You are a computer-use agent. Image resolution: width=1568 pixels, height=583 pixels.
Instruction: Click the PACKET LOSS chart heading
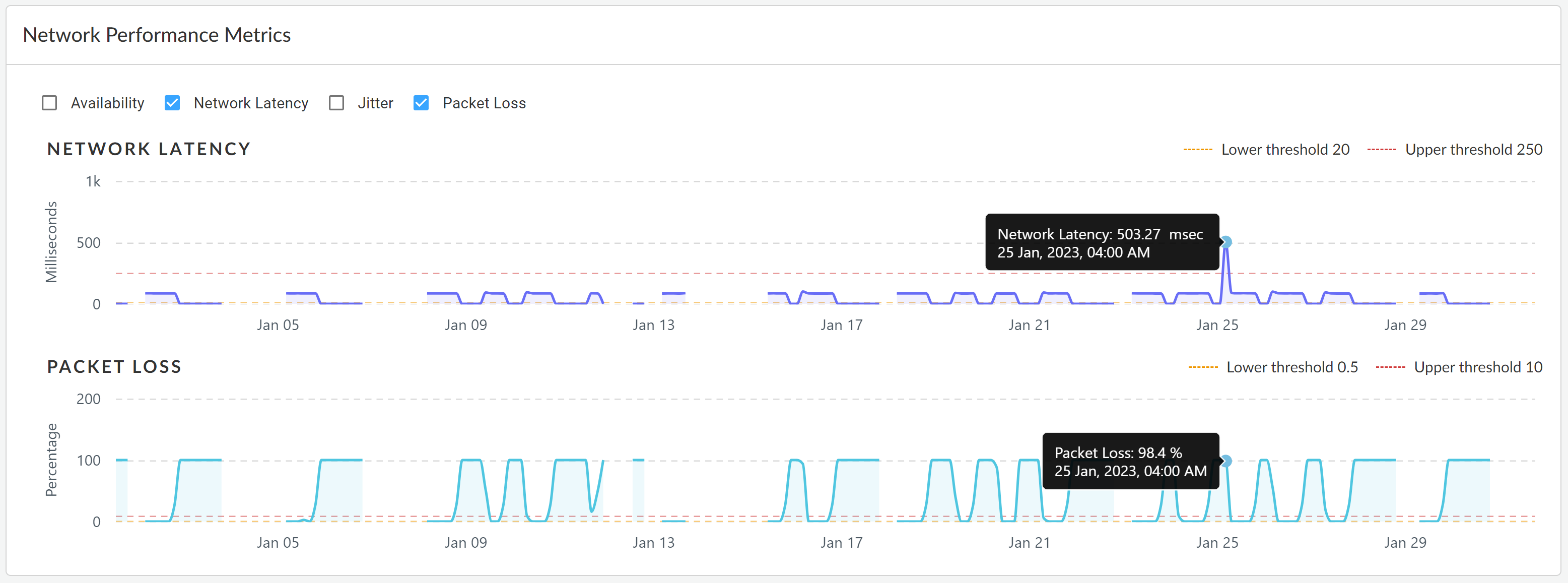click(x=114, y=367)
